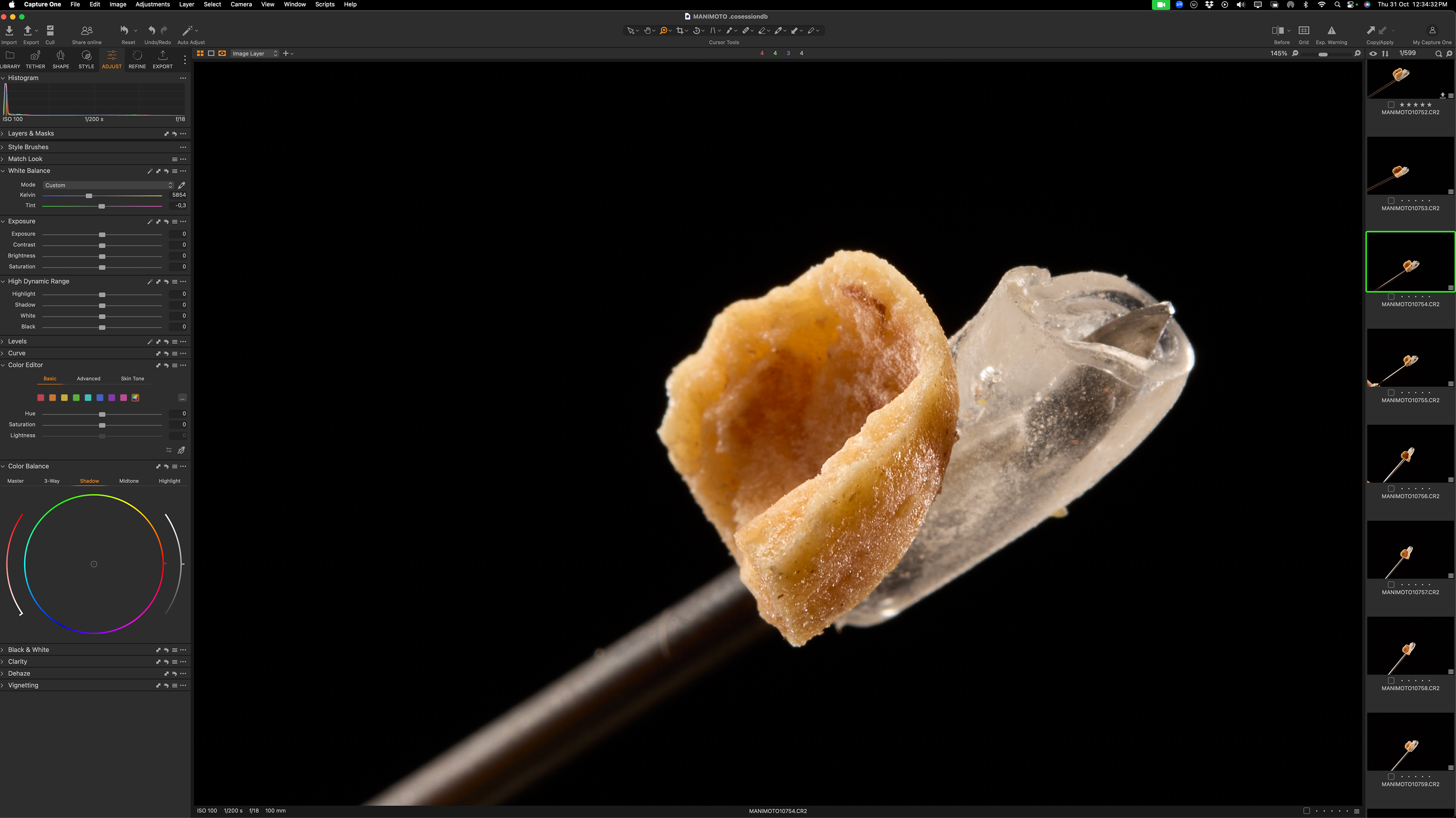Select the Apply Adjustments arrow cursor tool
The height and width of the screenshot is (818, 1456).
point(795,30)
